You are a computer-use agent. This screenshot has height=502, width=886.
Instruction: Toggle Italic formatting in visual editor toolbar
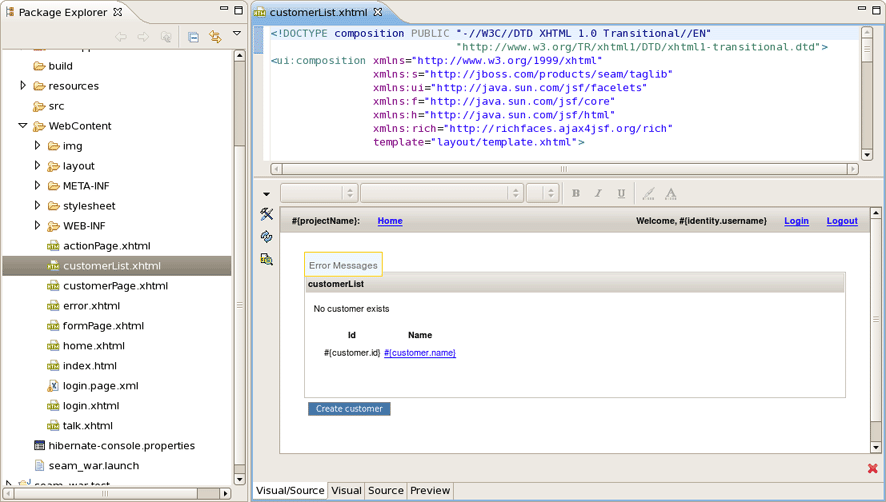coord(598,193)
